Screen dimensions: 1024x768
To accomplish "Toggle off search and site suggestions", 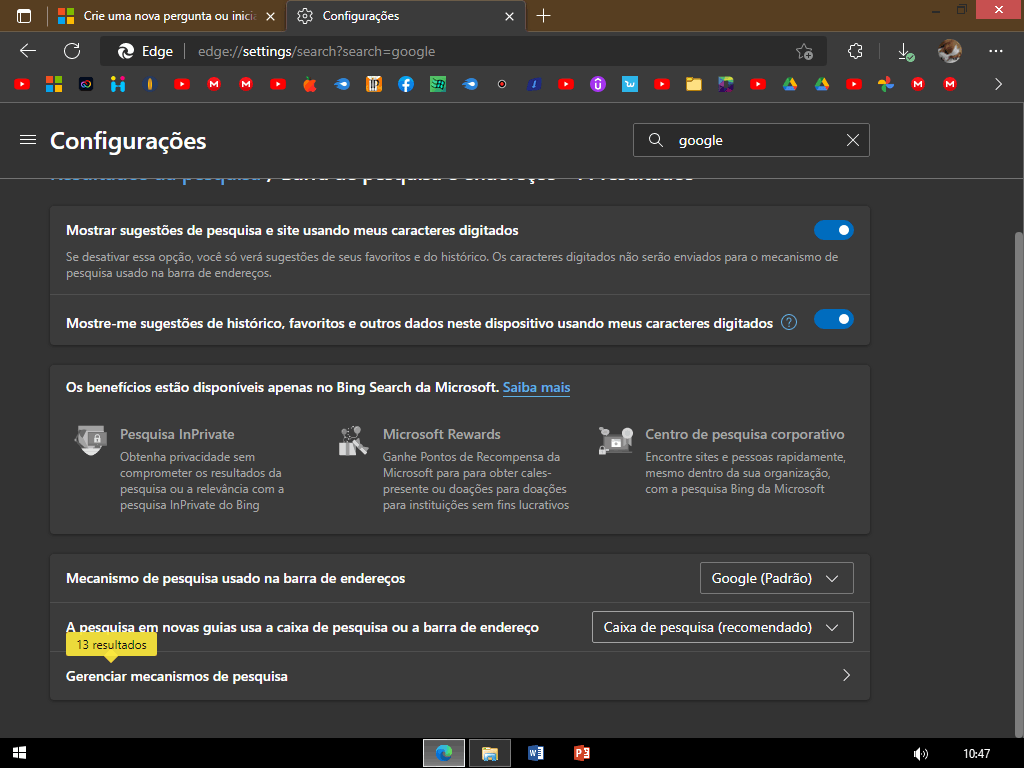I will [833, 230].
